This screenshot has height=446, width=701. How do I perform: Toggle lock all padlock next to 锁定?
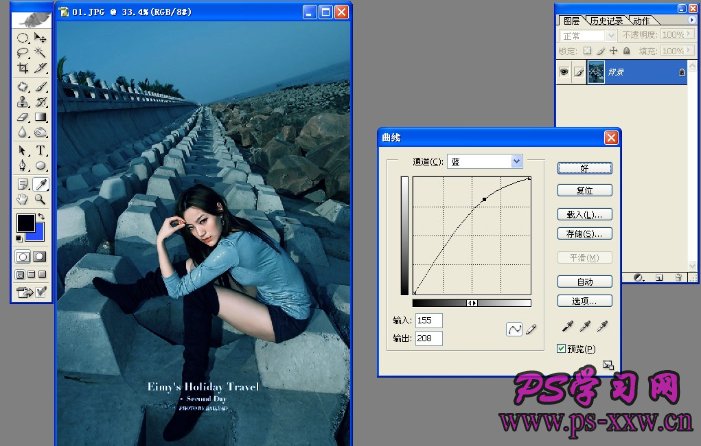(627, 51)
